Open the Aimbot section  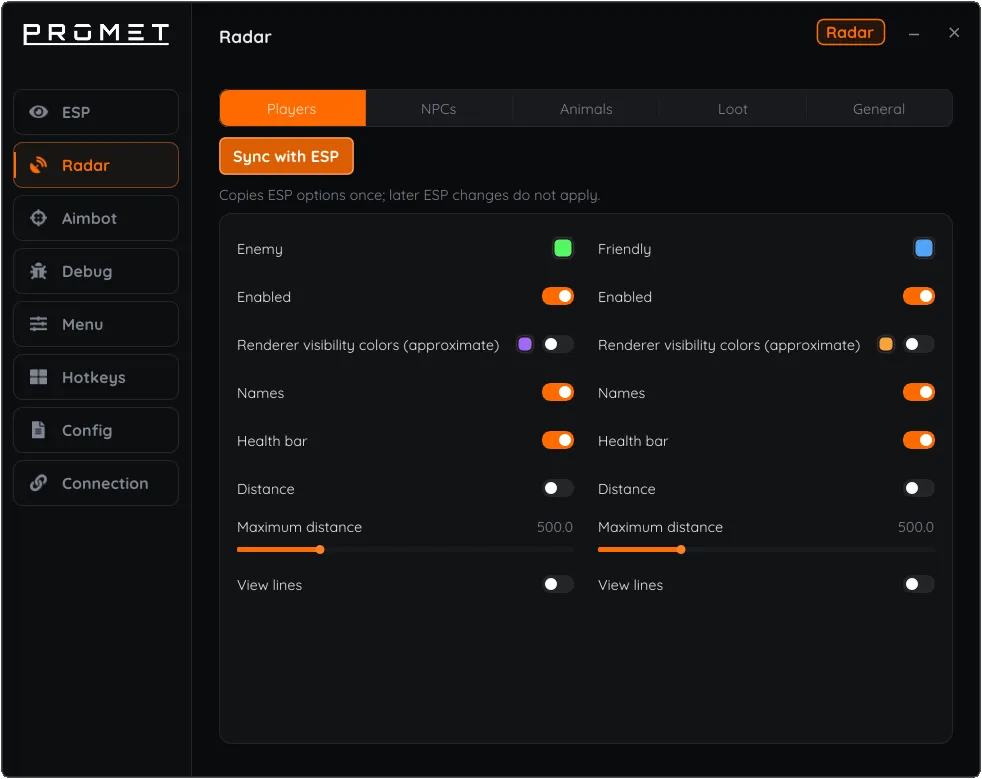[x=96, y=218]
